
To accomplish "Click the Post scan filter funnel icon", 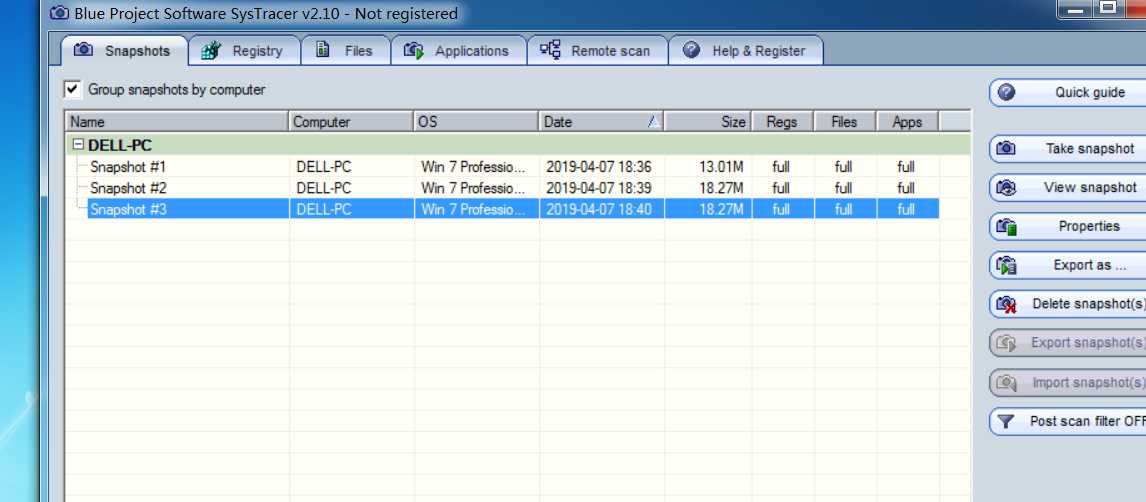I will (1006, 422).
